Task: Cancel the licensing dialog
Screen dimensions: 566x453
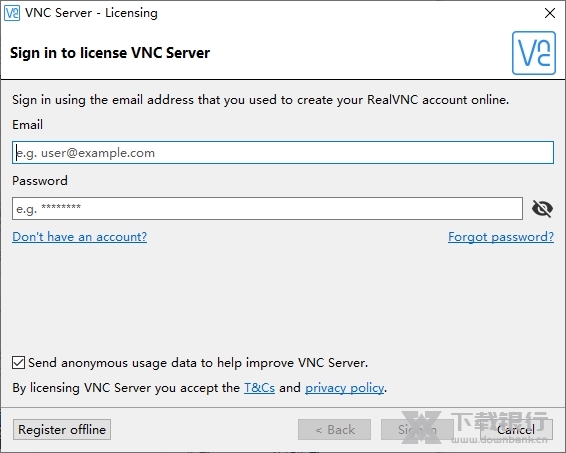Action: pyautogui.click(x=516, y=430)
